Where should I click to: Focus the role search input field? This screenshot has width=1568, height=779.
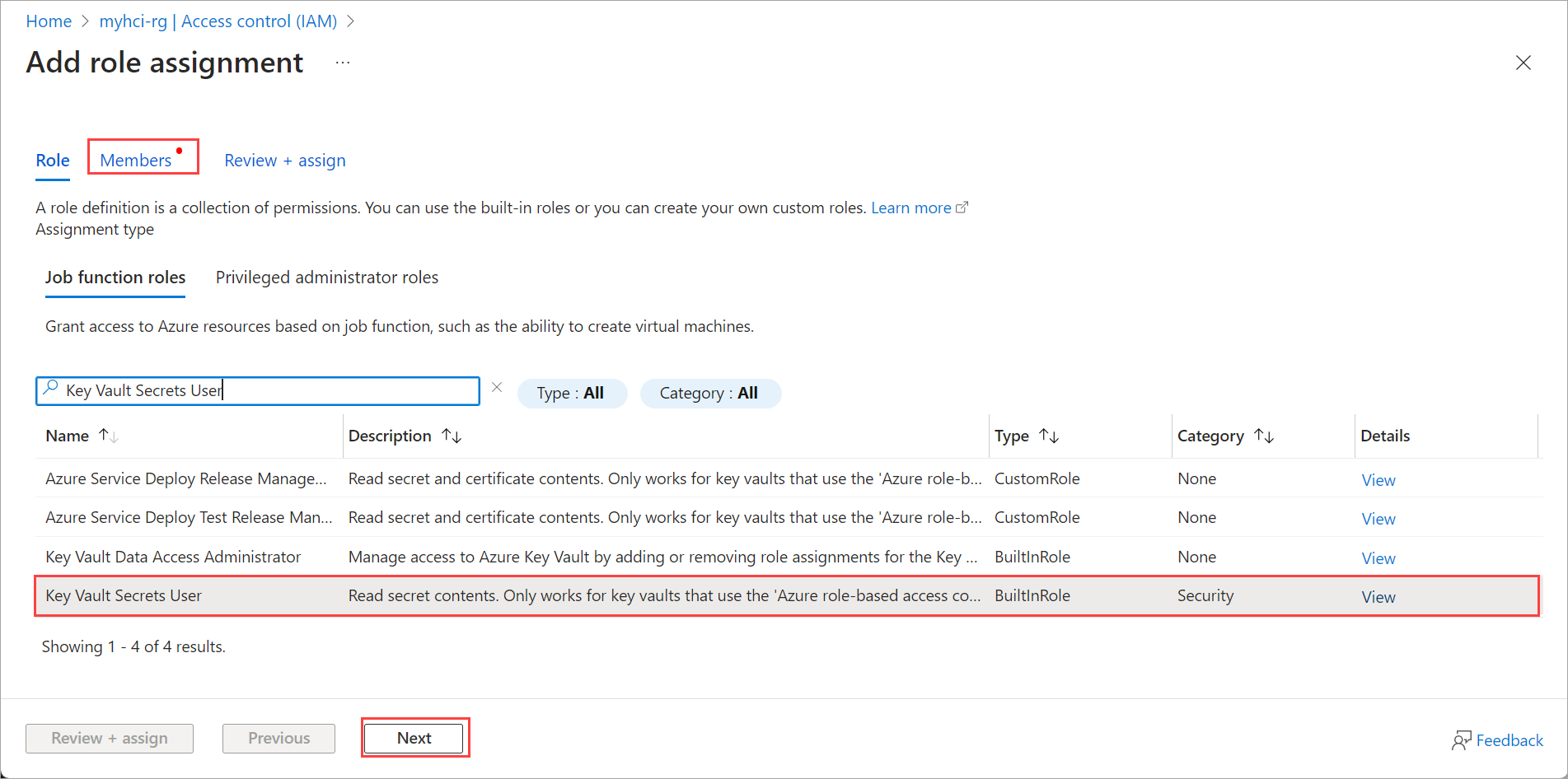pos(258,391)
